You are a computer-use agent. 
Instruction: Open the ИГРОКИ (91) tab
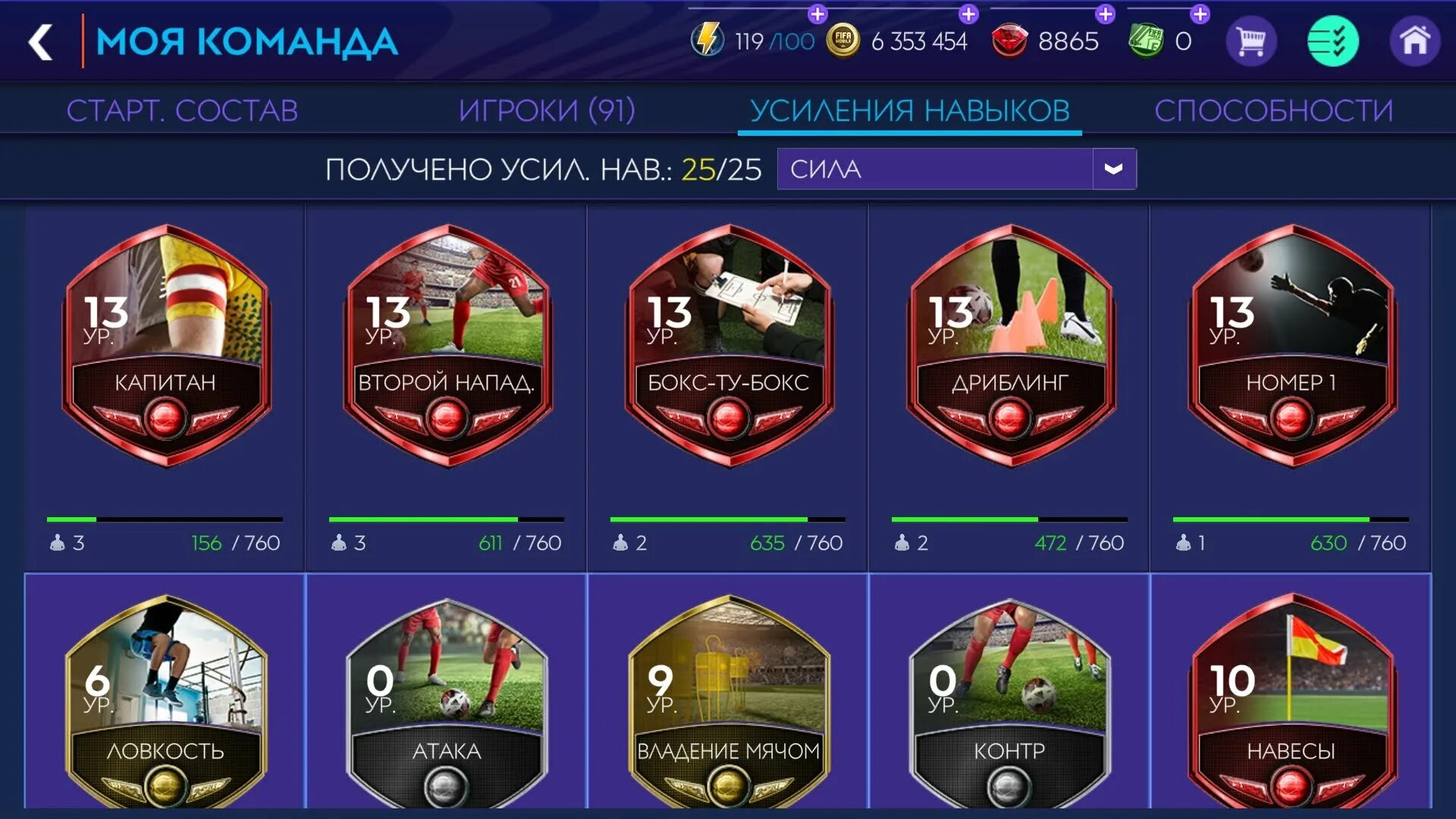(x=547, y=111)
